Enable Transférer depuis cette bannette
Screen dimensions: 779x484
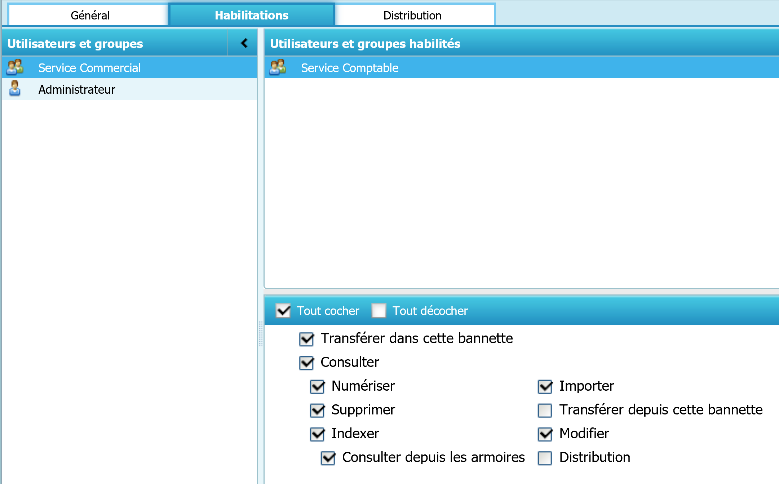pyautogui.click(x=545, y=411)
